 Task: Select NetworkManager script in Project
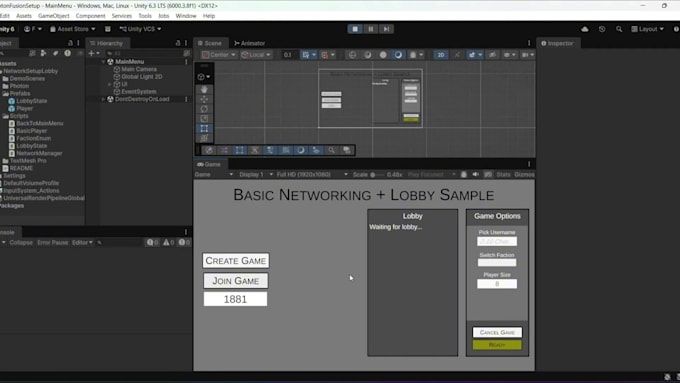39,154
